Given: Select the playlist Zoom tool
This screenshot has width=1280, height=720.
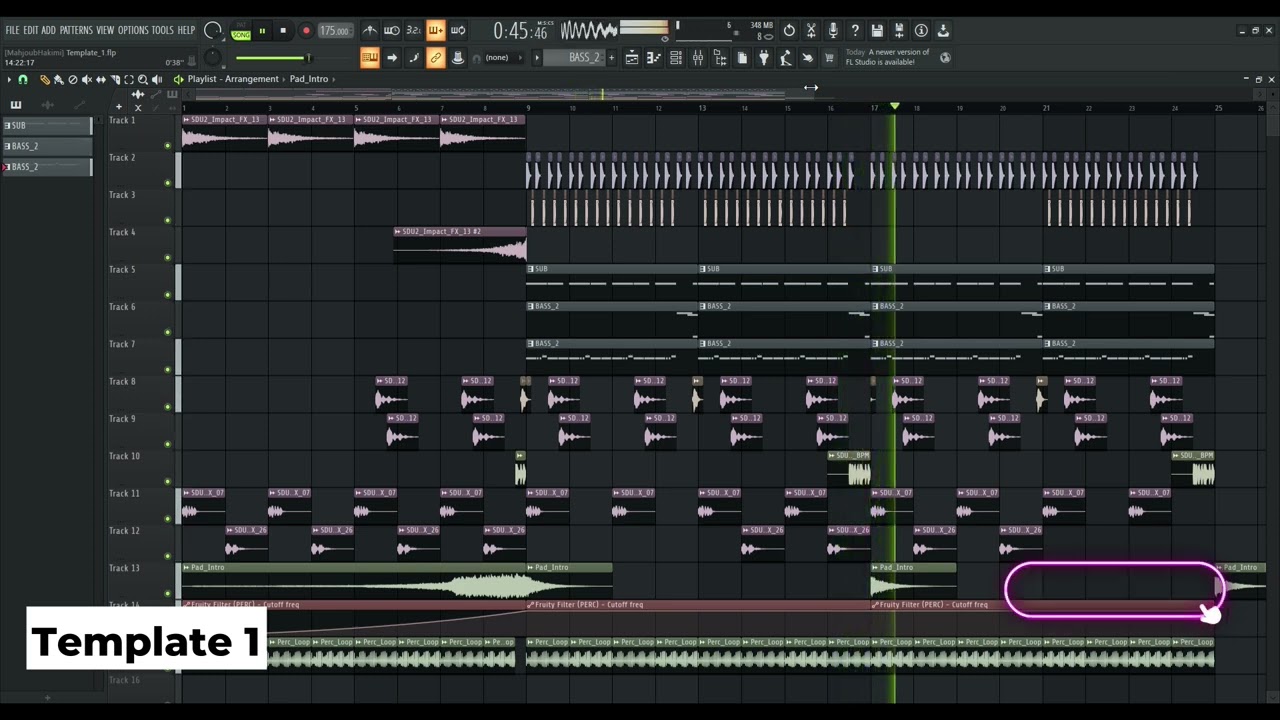Looking at the screenshot, I should [x=143, y=79].
